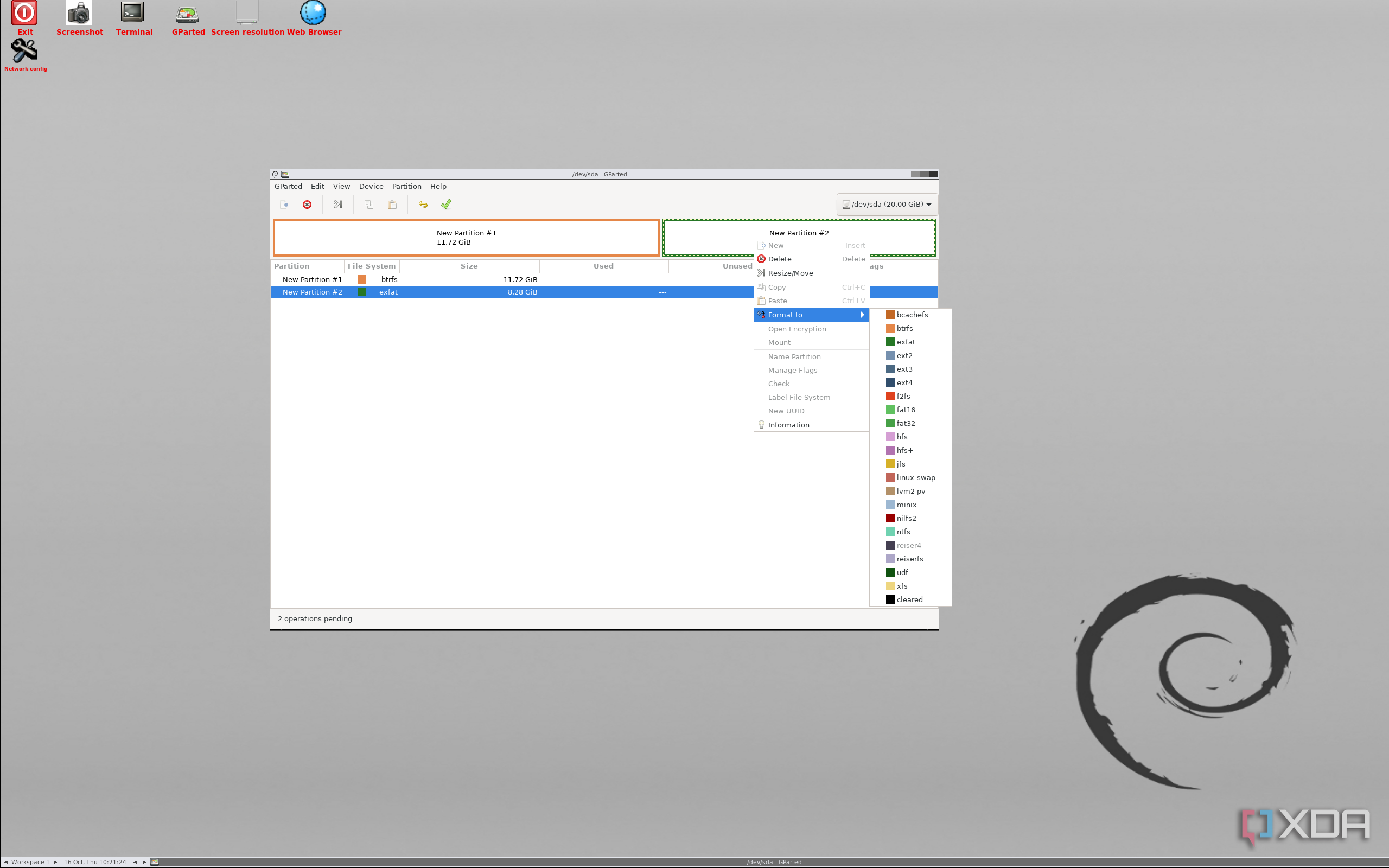Select cleared in format list

coord(911,600)
